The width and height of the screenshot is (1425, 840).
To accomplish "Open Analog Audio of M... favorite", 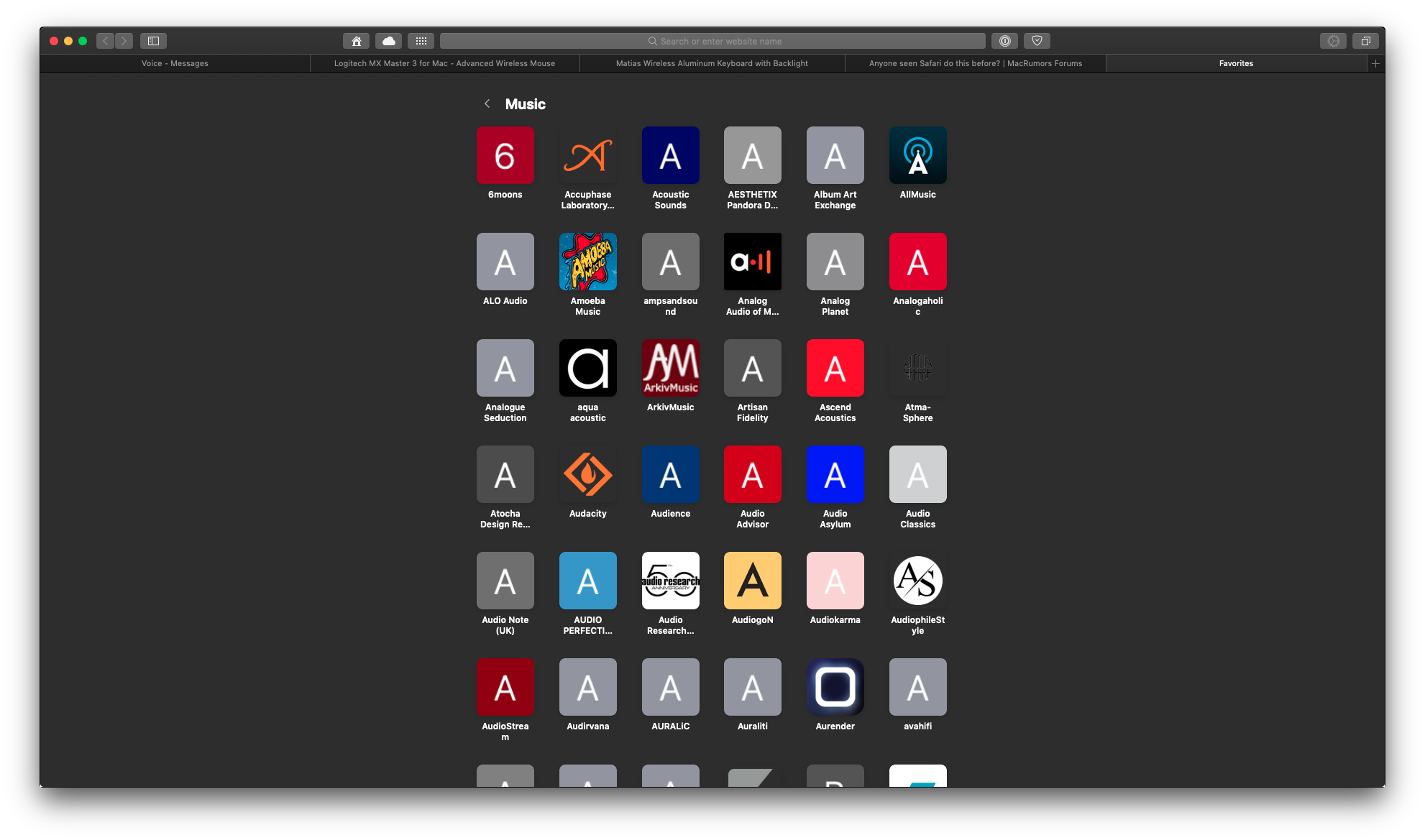I will (x=752, y=262).
